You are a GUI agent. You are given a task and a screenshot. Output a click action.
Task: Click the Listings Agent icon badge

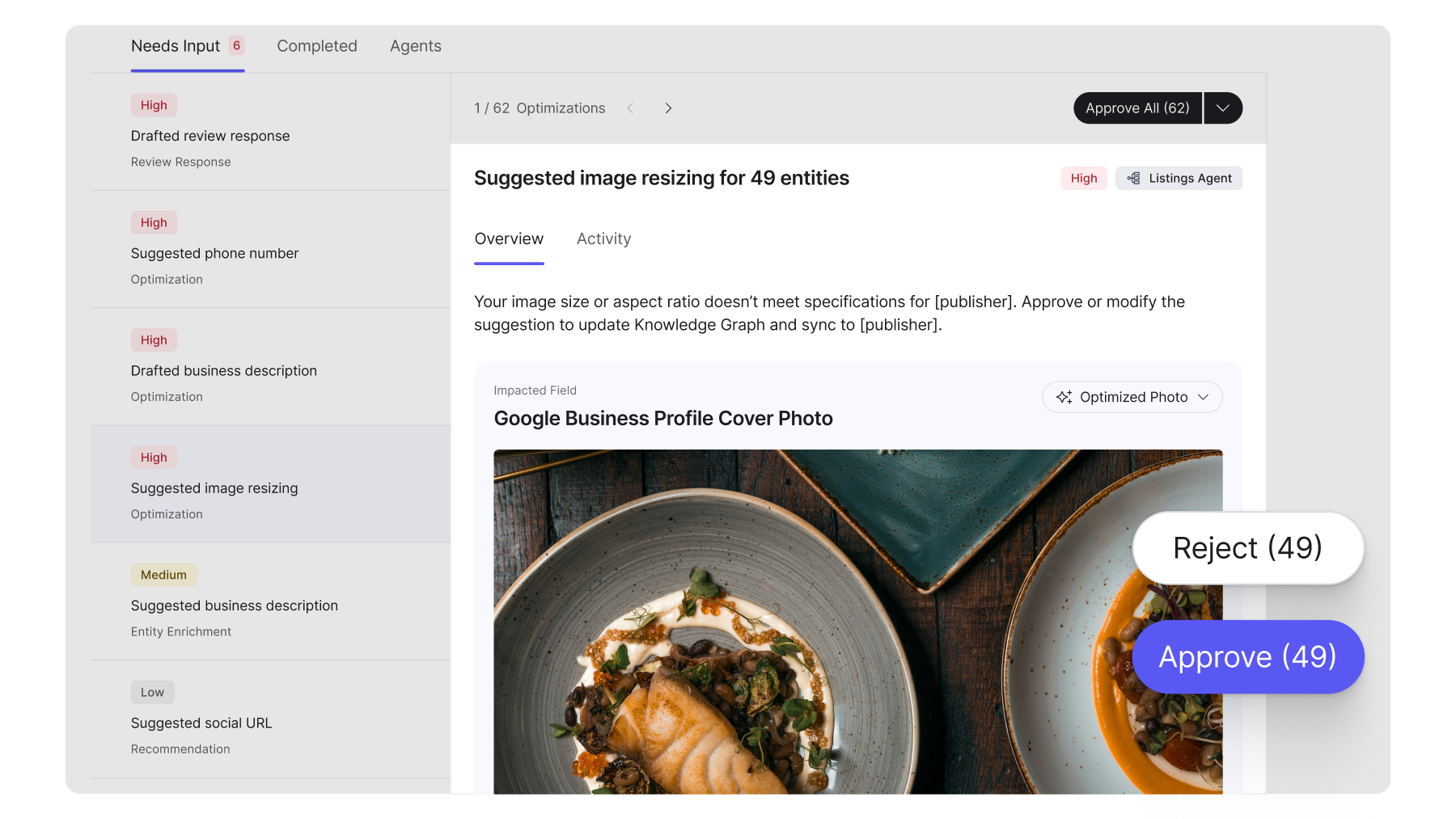[x=1179, y=178]
